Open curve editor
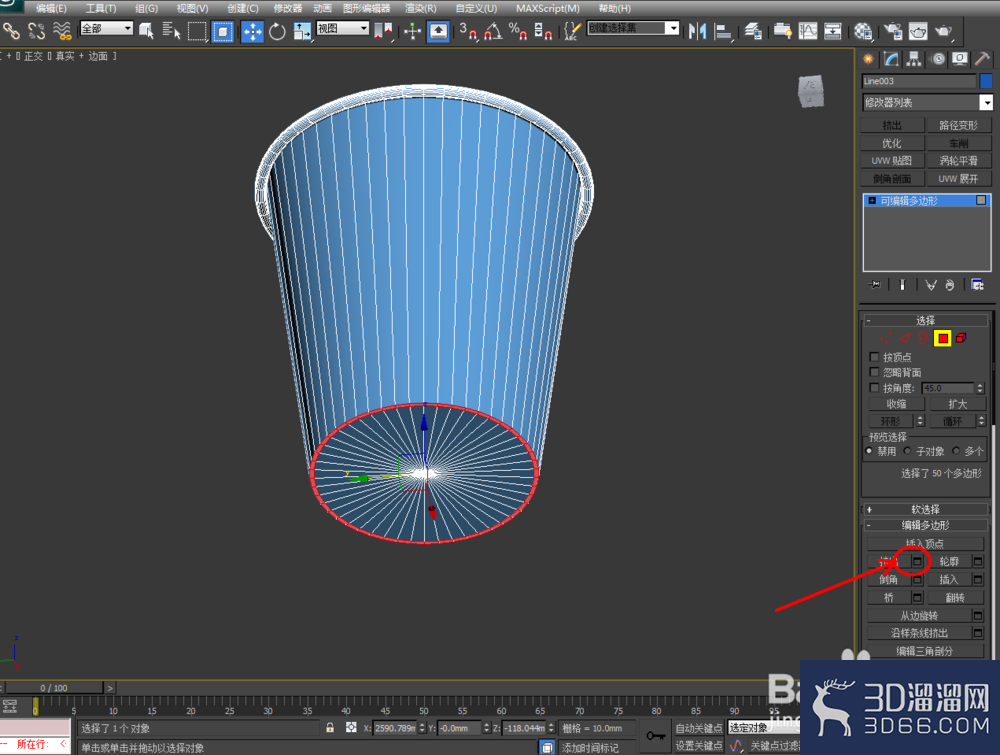 click(807, 31)
